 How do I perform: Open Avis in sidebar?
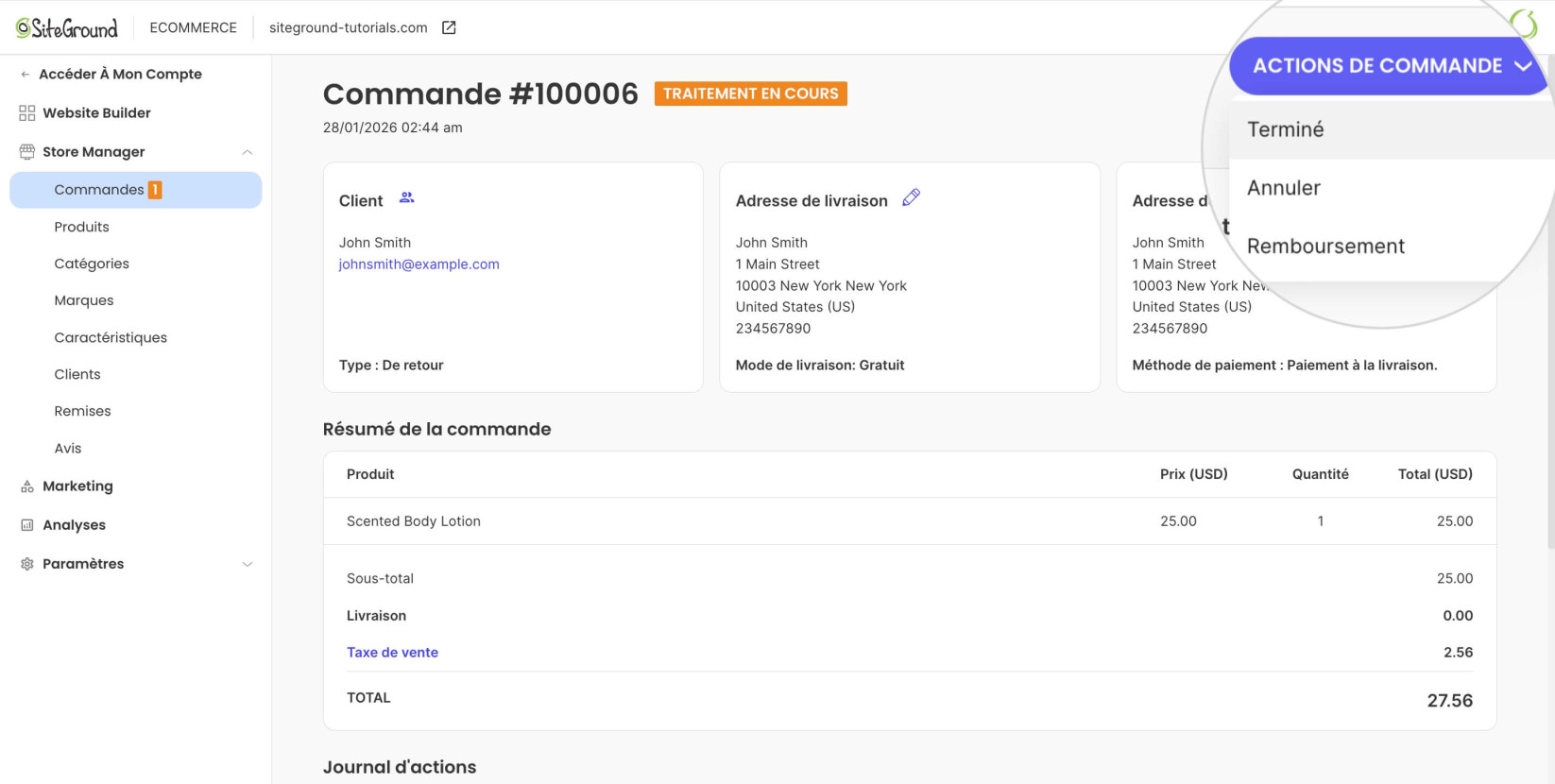[x=68, y=448]
